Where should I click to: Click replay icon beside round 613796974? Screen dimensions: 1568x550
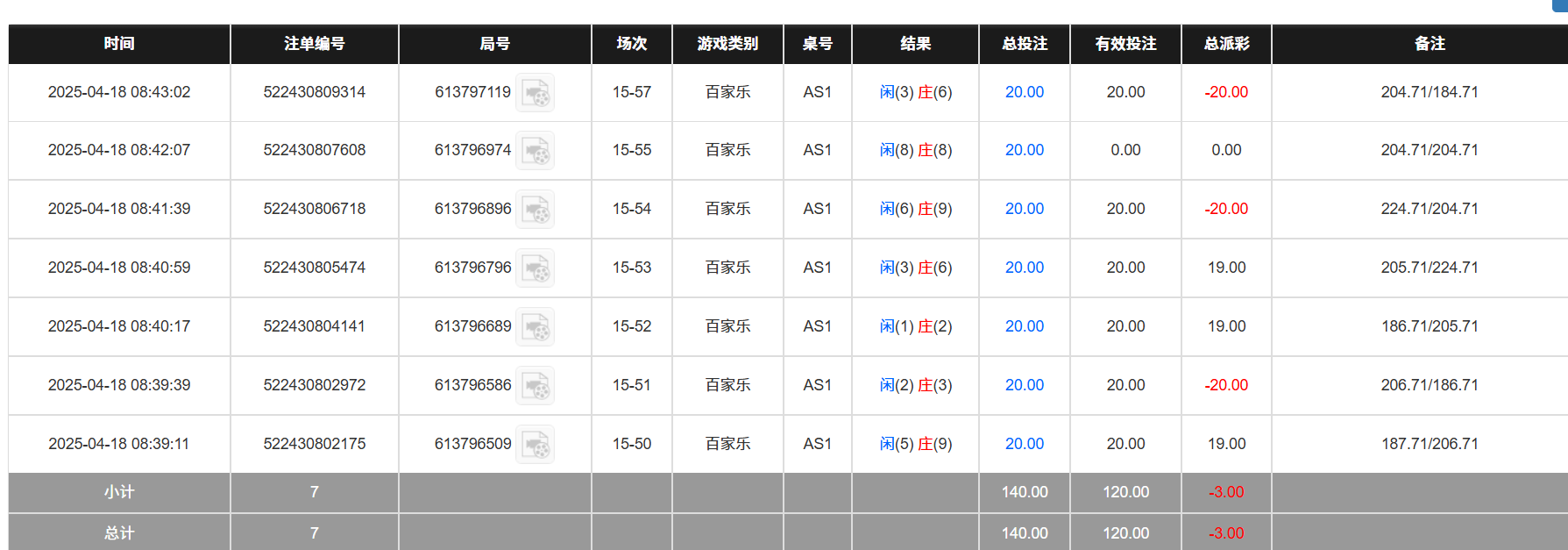[x=535, y=151]
